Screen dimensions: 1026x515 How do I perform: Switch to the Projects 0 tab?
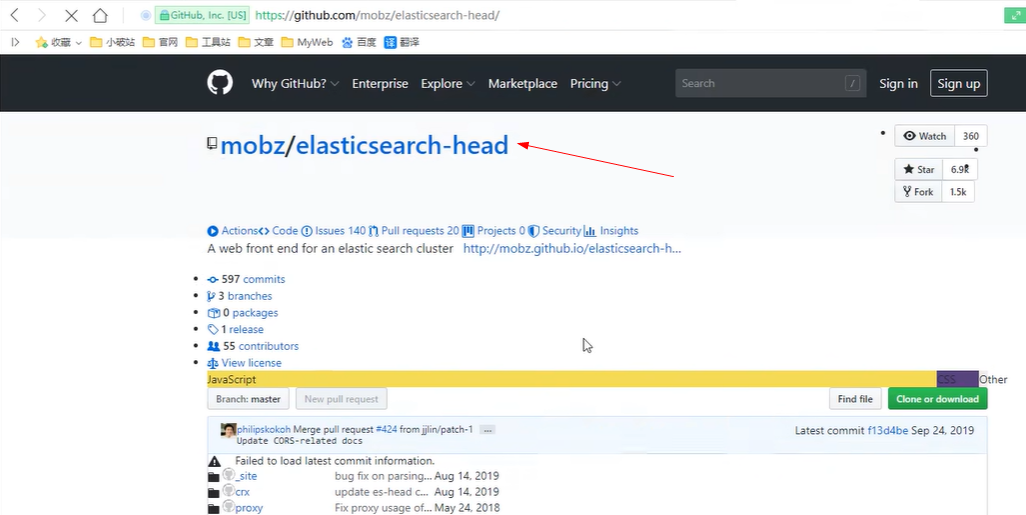tap(494, 231)
